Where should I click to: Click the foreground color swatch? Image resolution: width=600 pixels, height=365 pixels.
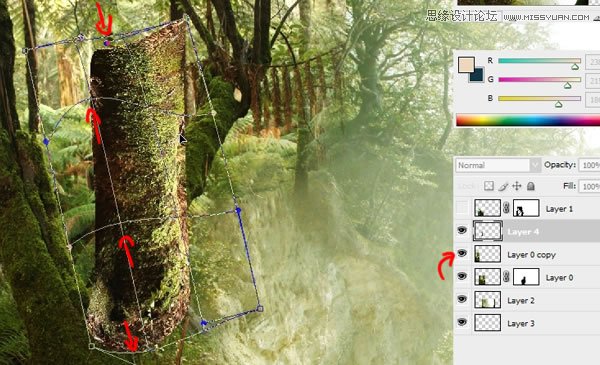[466, 65]
